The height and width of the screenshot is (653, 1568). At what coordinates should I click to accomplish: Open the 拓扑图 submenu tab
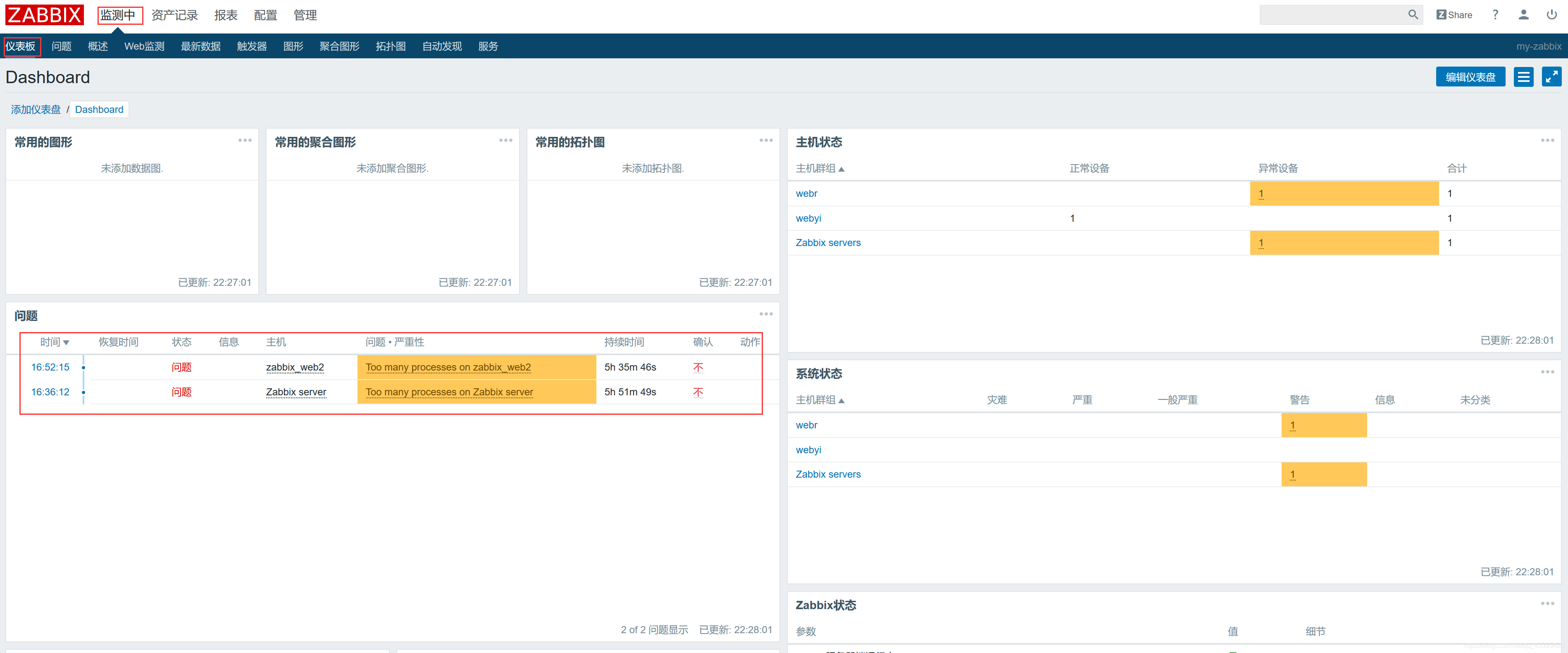coord(390,46)
